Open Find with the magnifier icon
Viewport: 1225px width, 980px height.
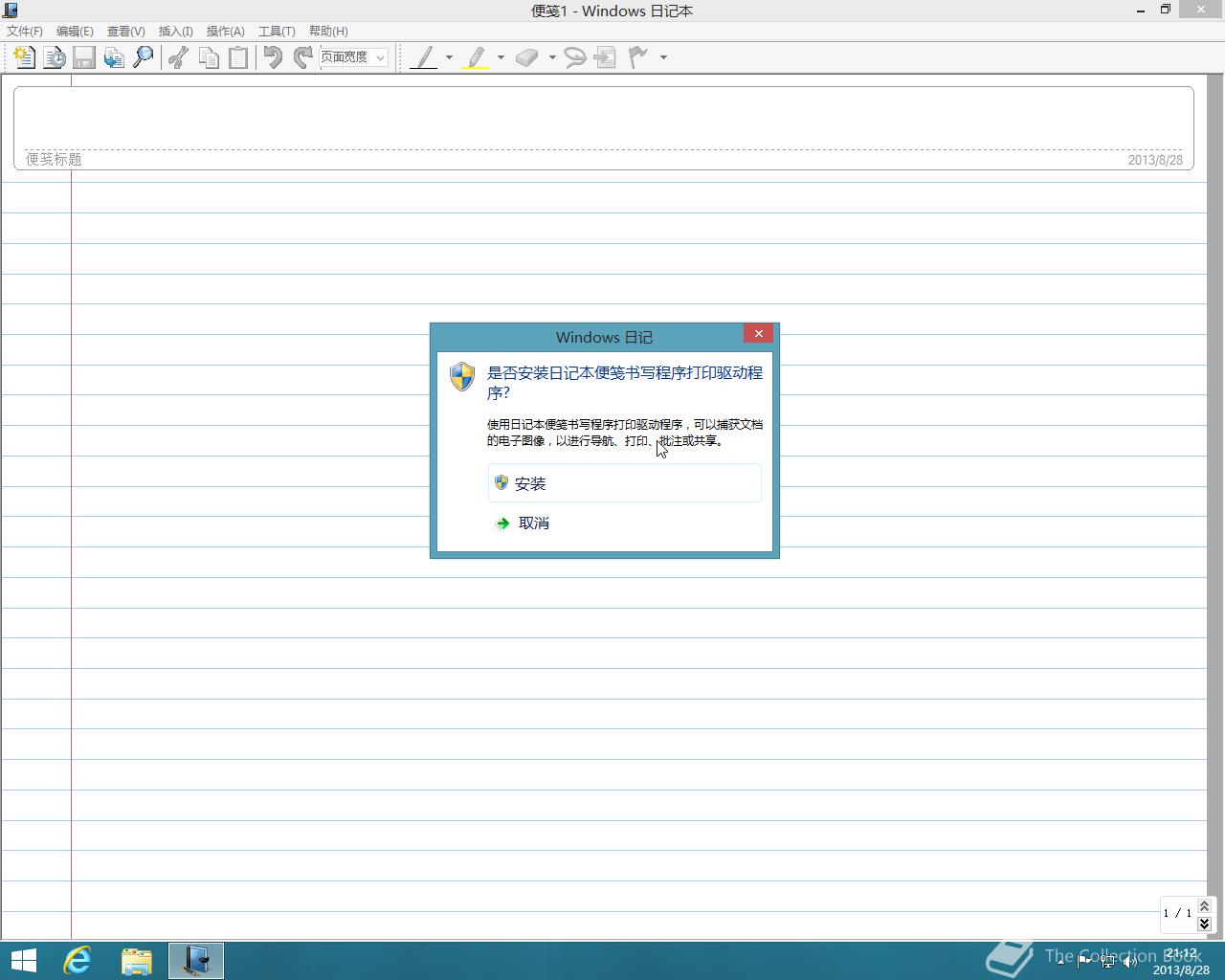coord(144,57)
